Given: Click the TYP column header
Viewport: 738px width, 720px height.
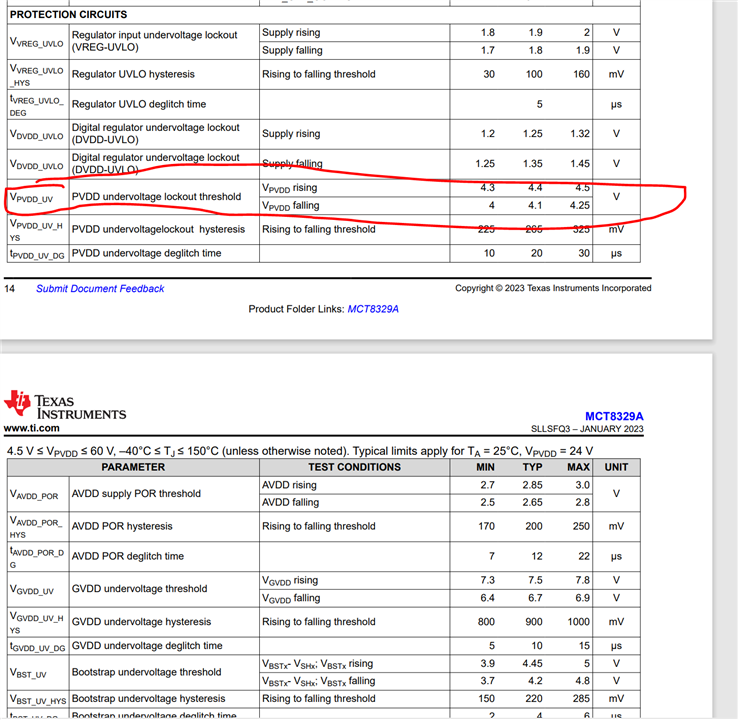Looking at the screenshot, I should 532,467.
